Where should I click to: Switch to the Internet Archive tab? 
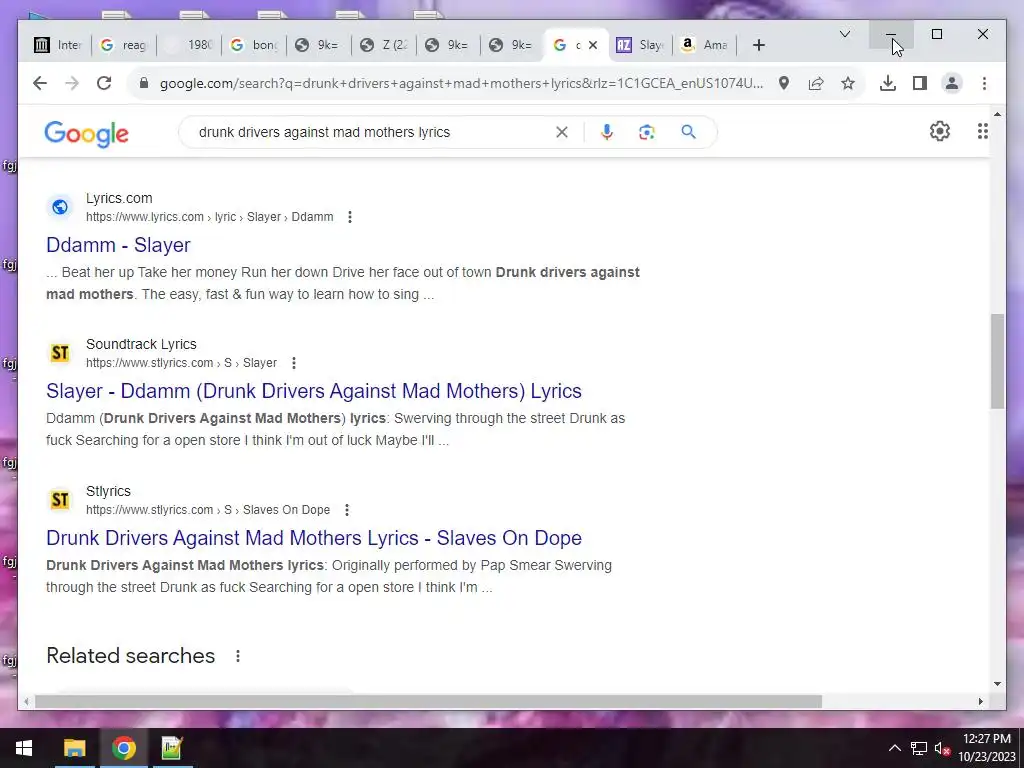tap(57, 45)
